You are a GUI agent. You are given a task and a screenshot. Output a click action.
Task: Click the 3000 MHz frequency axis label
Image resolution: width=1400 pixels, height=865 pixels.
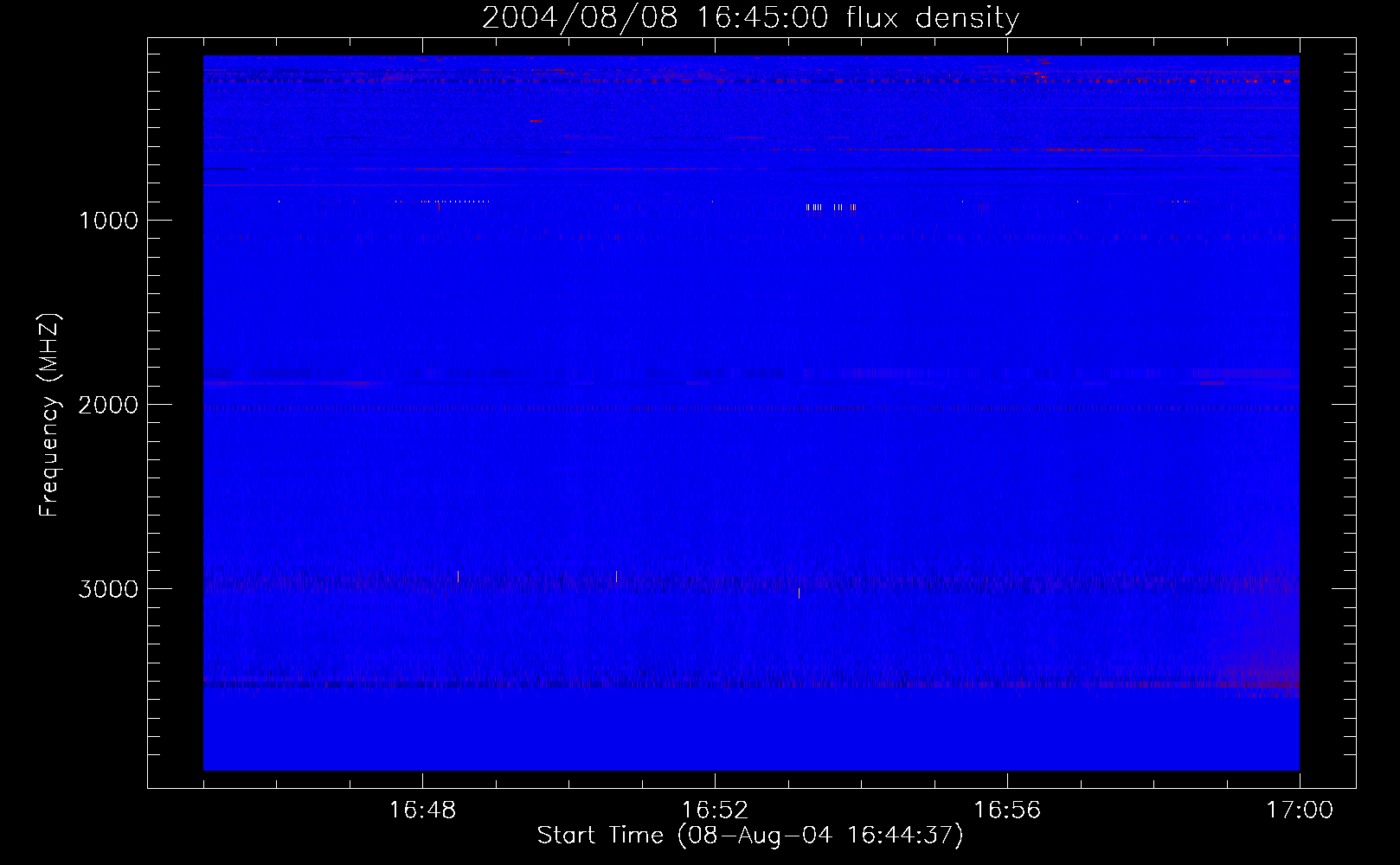(108, 589)
